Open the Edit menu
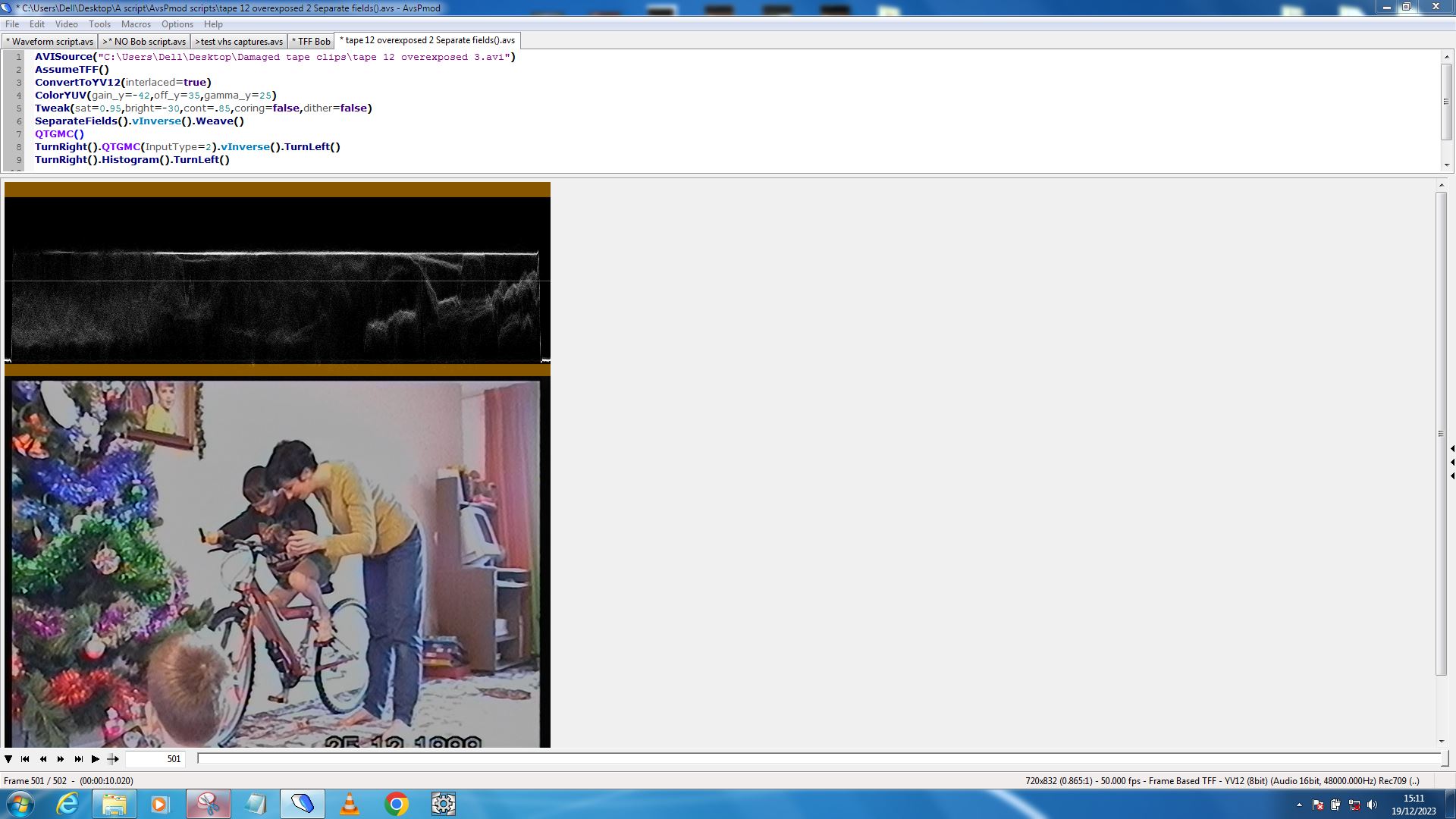This screenshot has height=819, width=1456. point(36,24)
